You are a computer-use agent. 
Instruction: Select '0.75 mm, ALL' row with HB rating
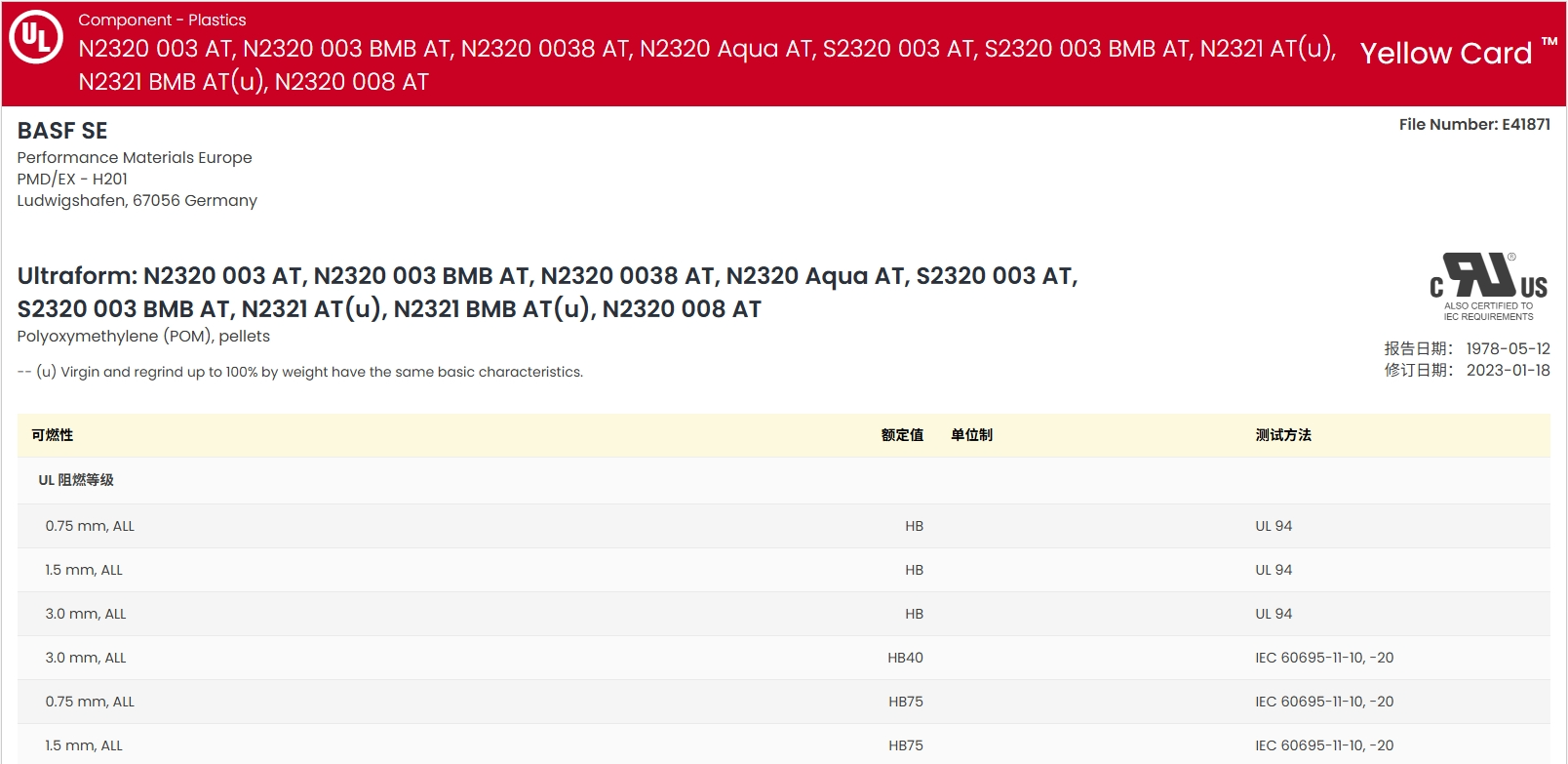(783, 526)
